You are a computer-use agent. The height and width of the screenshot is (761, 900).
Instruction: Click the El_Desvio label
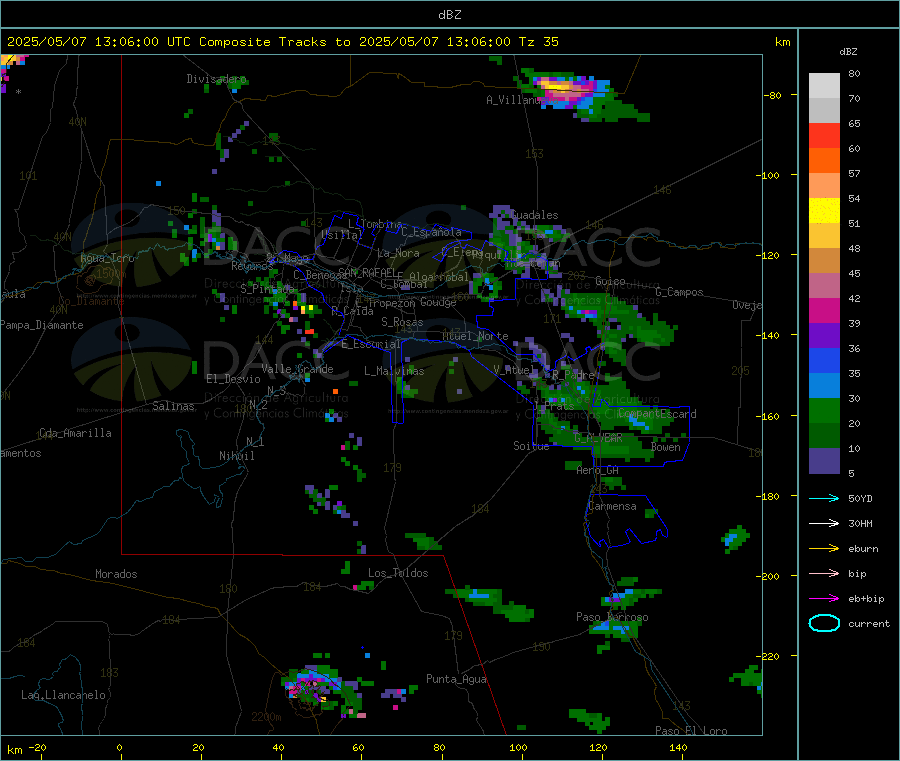click(233, 379)
